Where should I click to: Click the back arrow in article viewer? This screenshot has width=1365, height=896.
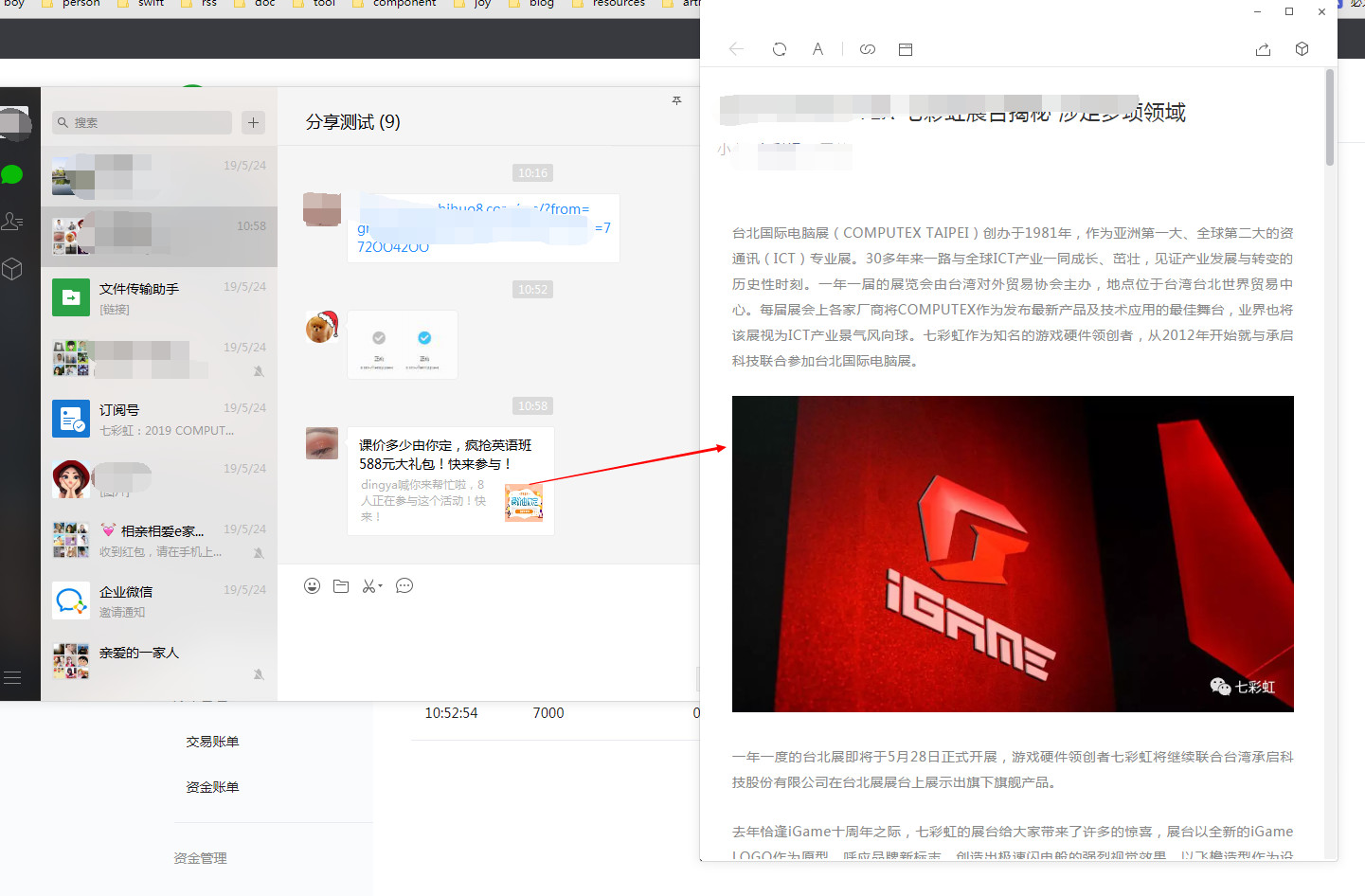(736, 49)
